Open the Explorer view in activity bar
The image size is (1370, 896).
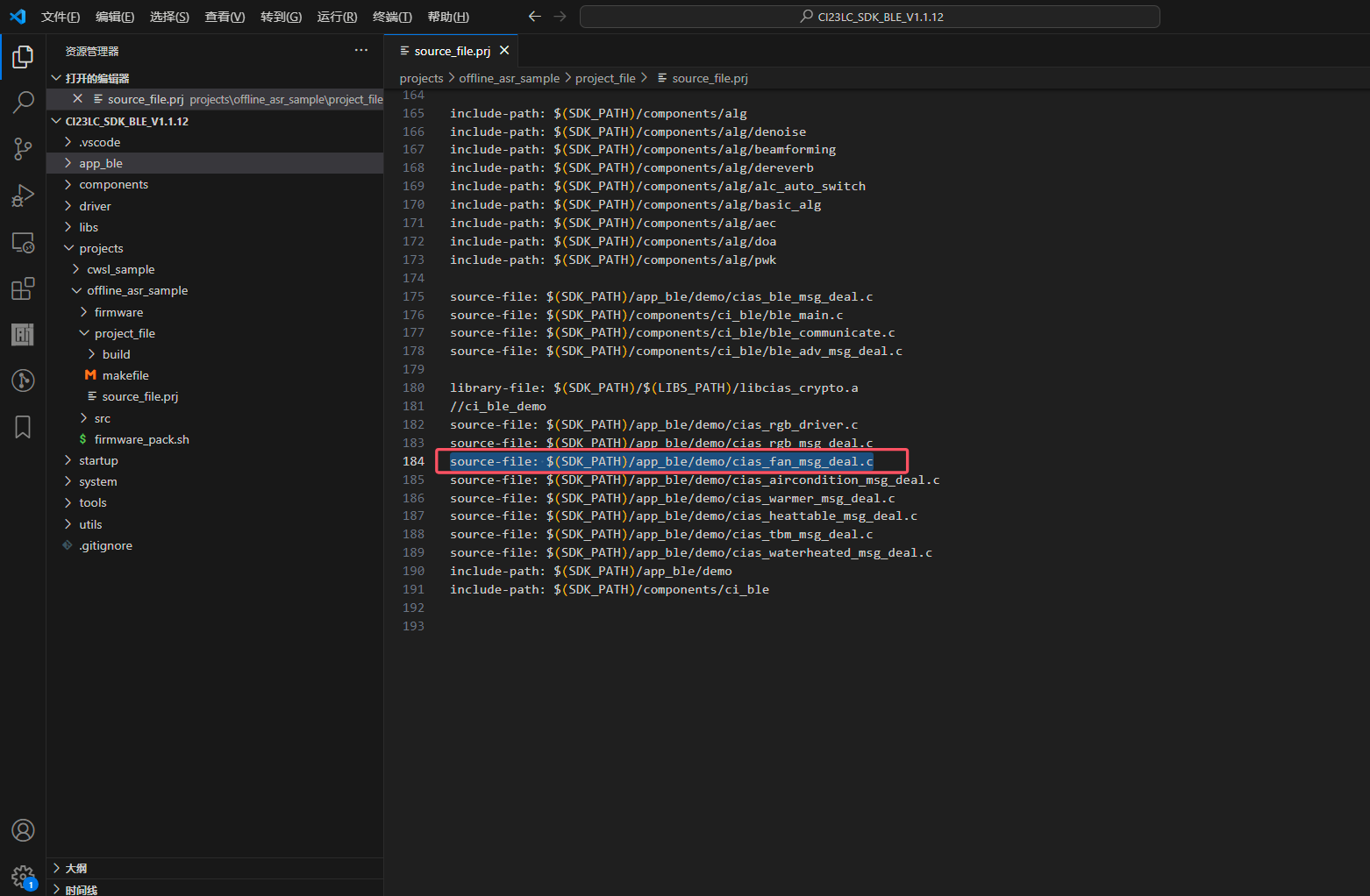tap(23, 57)
